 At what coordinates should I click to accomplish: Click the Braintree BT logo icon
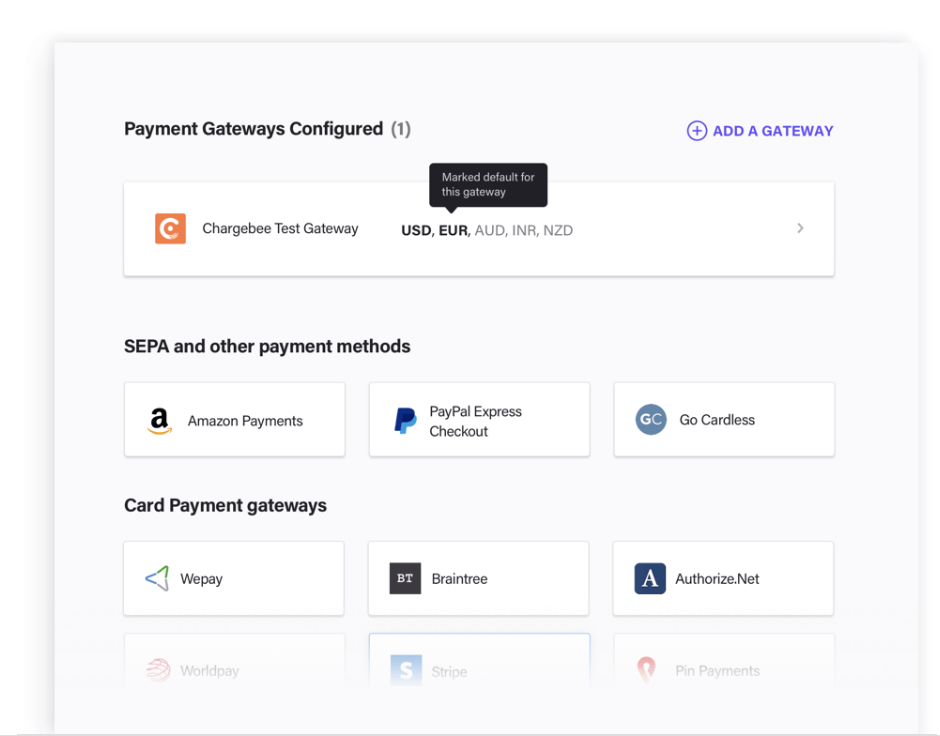pos(405,578)
